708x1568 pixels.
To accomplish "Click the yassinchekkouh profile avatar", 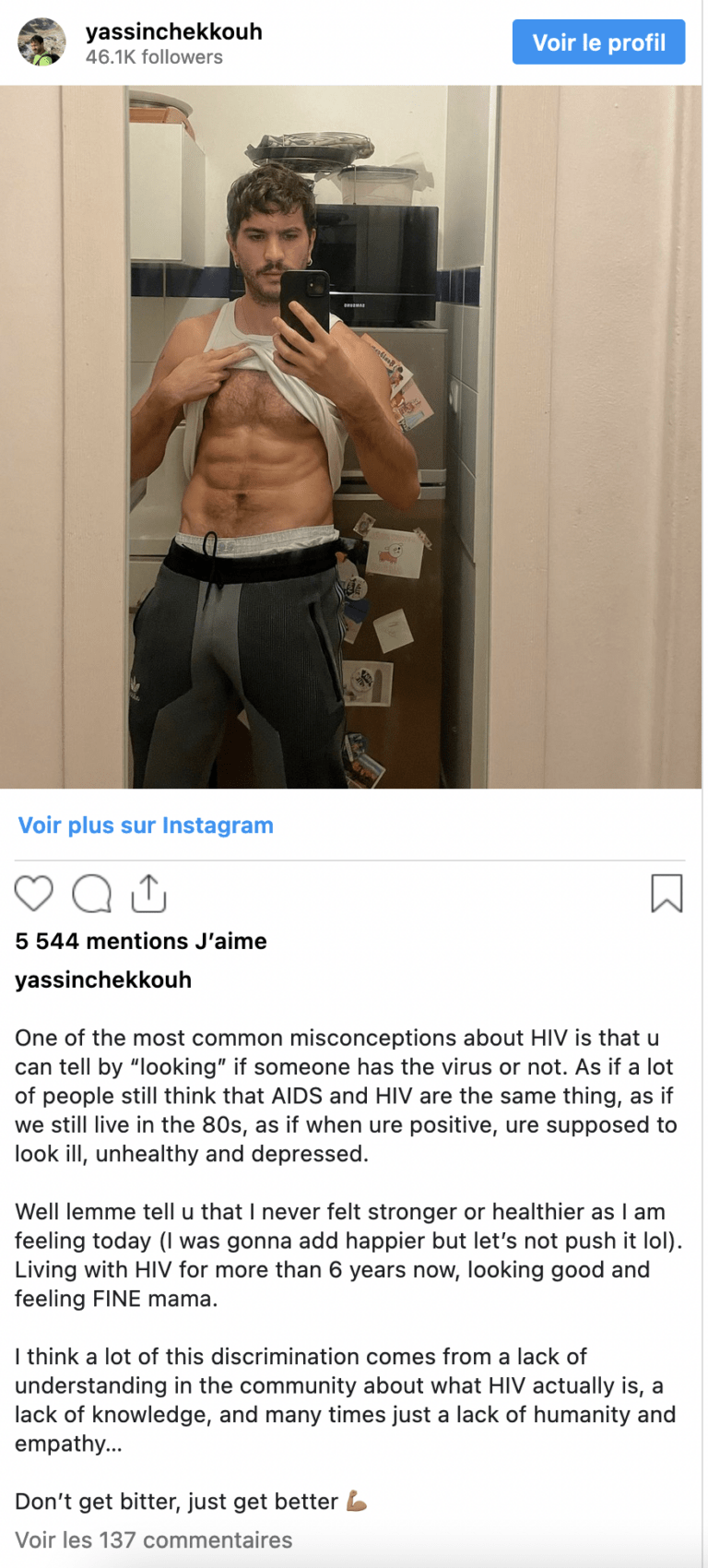I will tap(42, 42).
